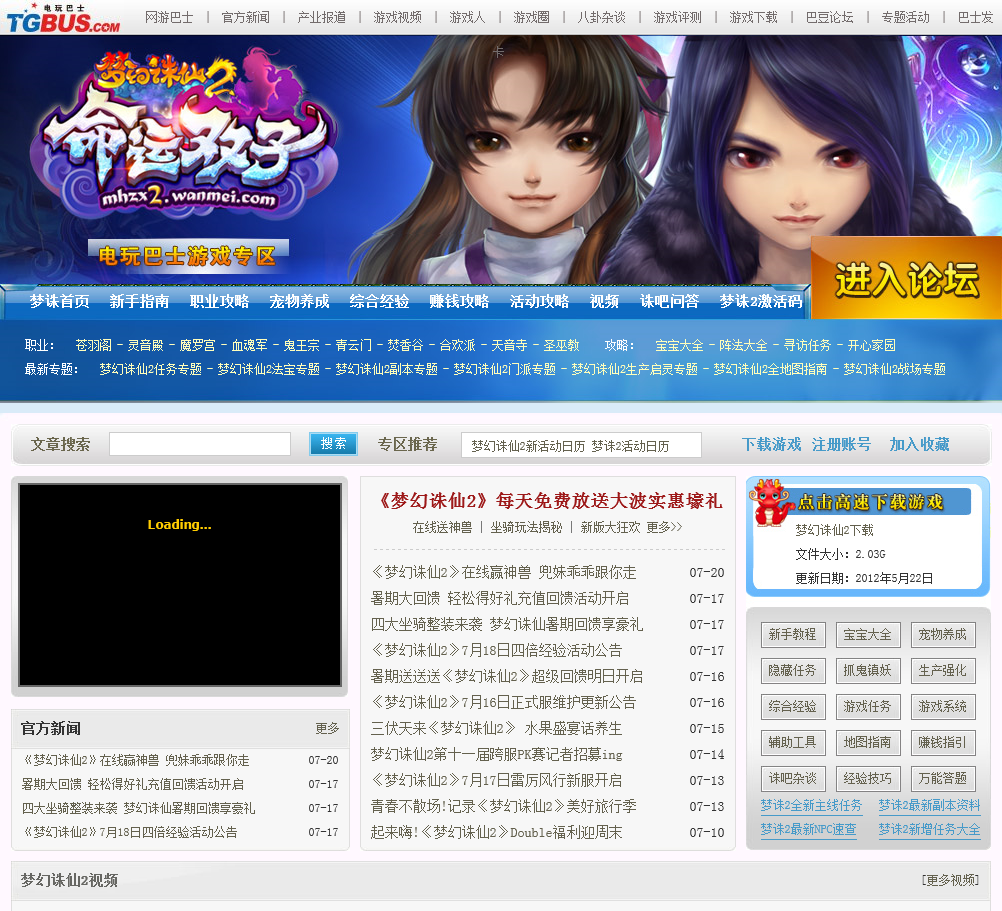Click the 加入收藏 link
Screen dimensions: 1002x911
[919, 444]
